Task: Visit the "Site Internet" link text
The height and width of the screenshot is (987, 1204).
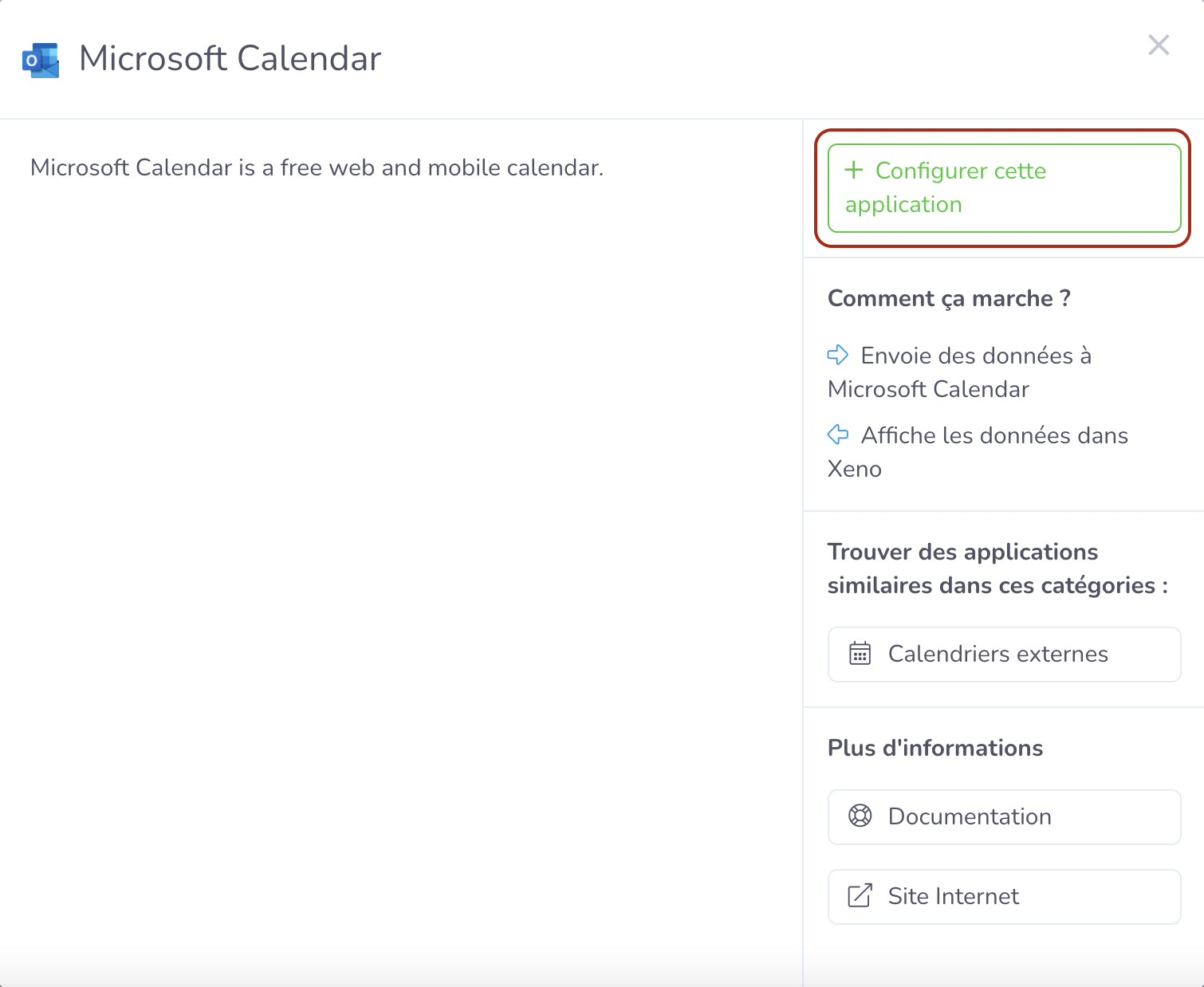Action: pos(953,896)
